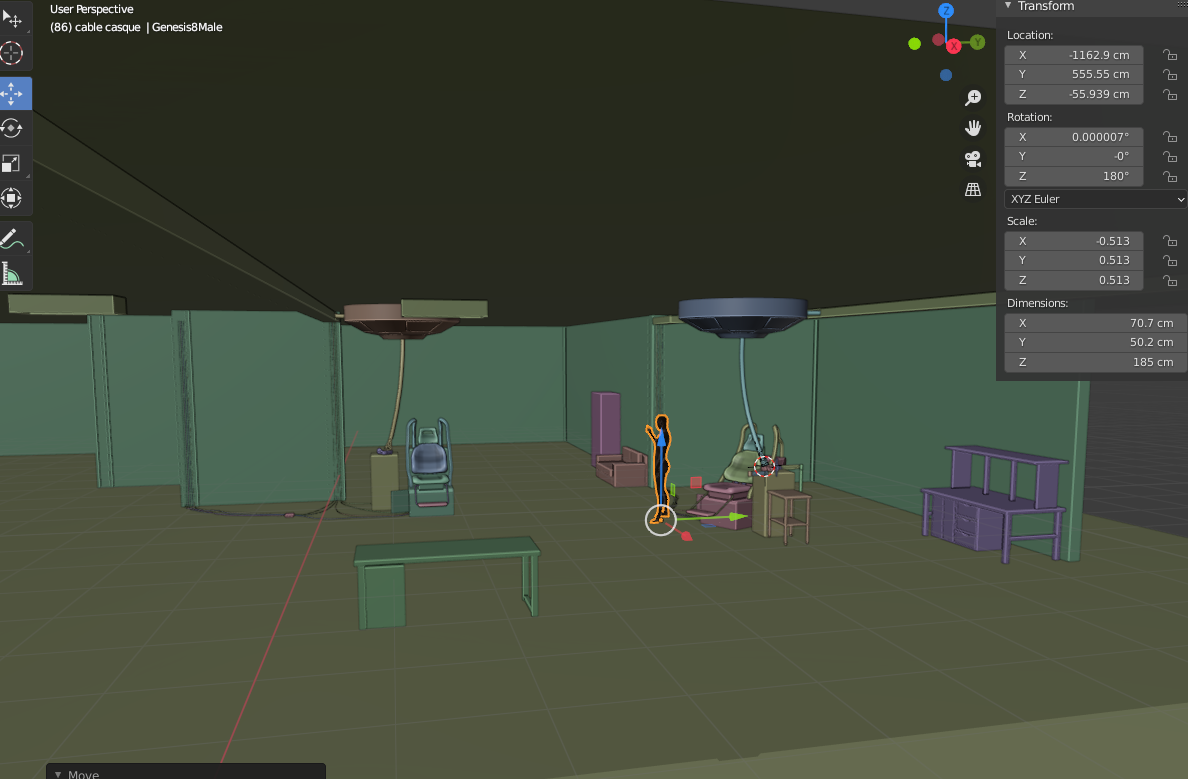Viewport: 1188px width, 779px height.
Task: Activate the Move tool
Action: point(12,94)
